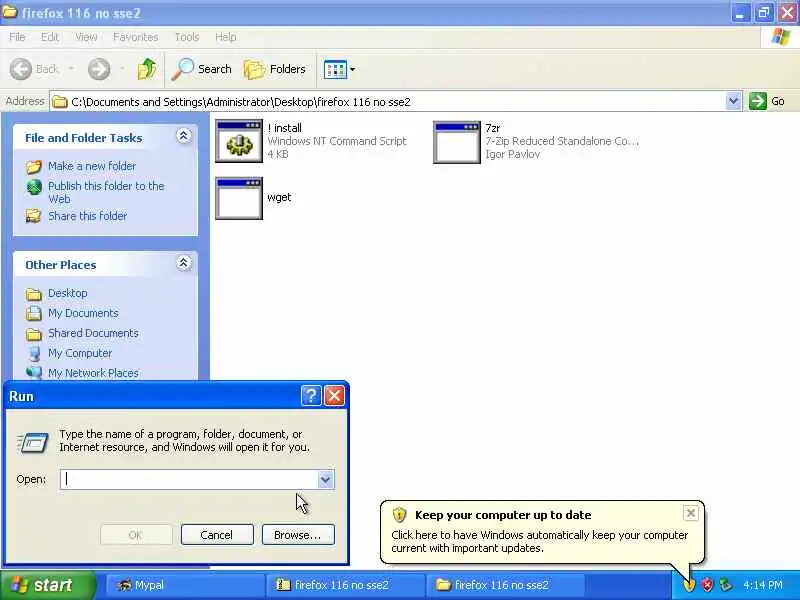Click 'Publish this folder to the Web'

(106, 192)
